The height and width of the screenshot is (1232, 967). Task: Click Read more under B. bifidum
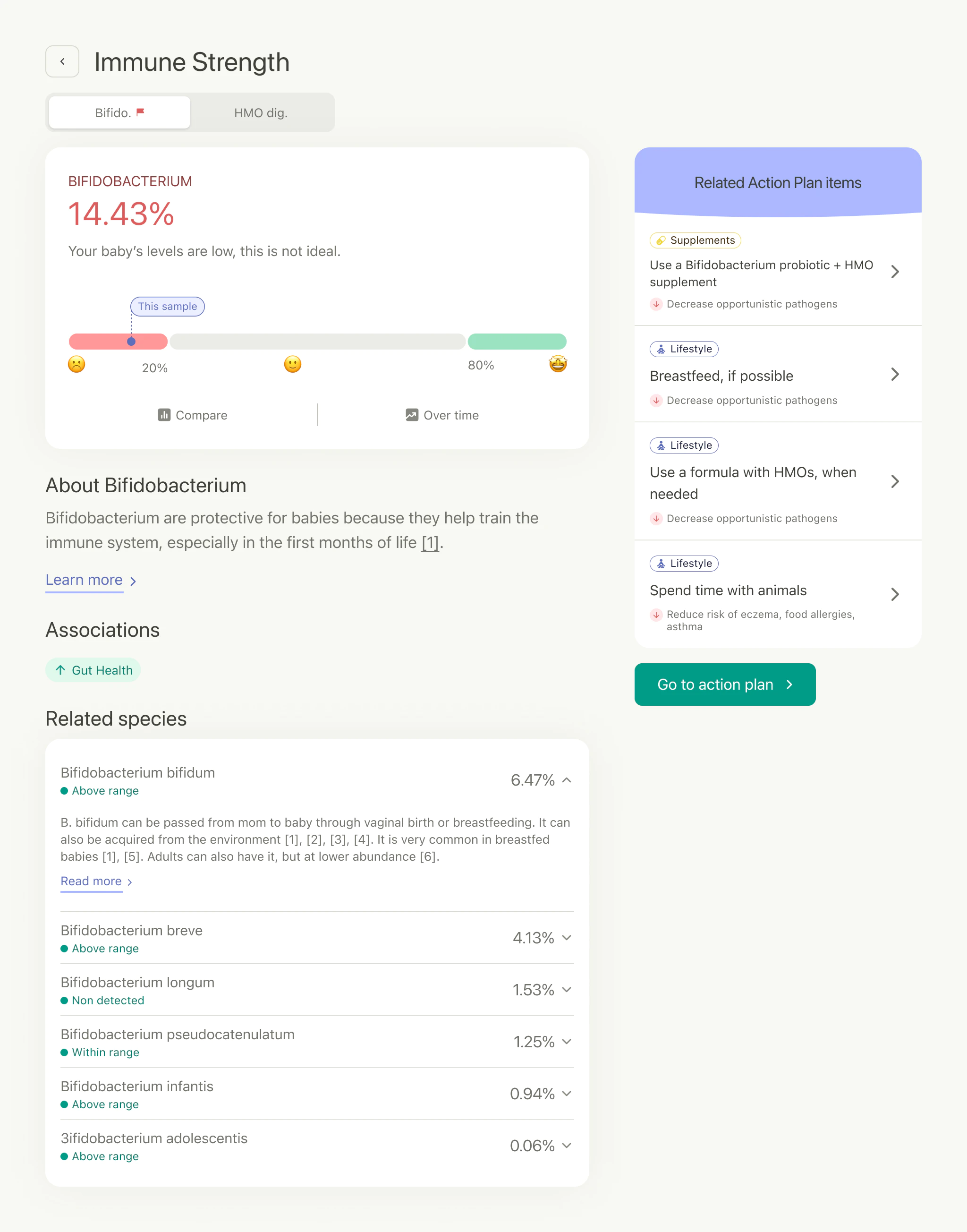[x=92, y=881]
